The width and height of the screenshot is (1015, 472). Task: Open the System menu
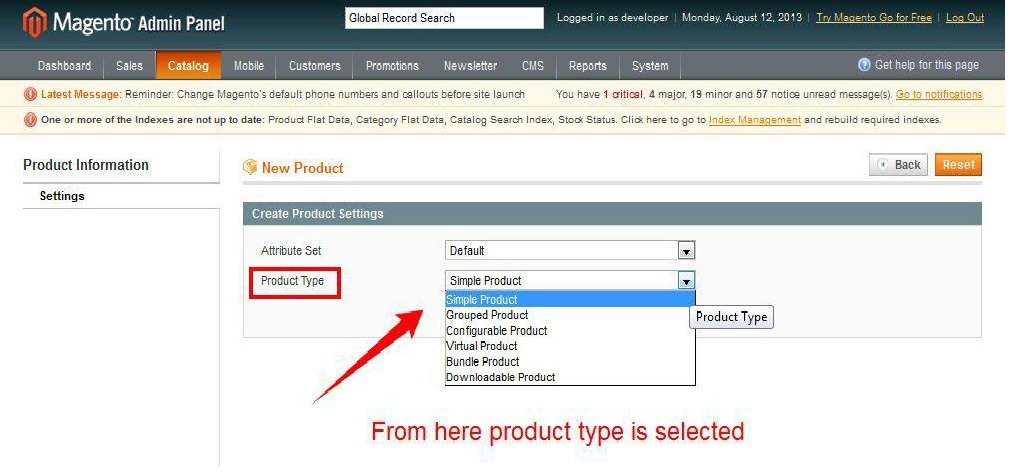(650, 65)
